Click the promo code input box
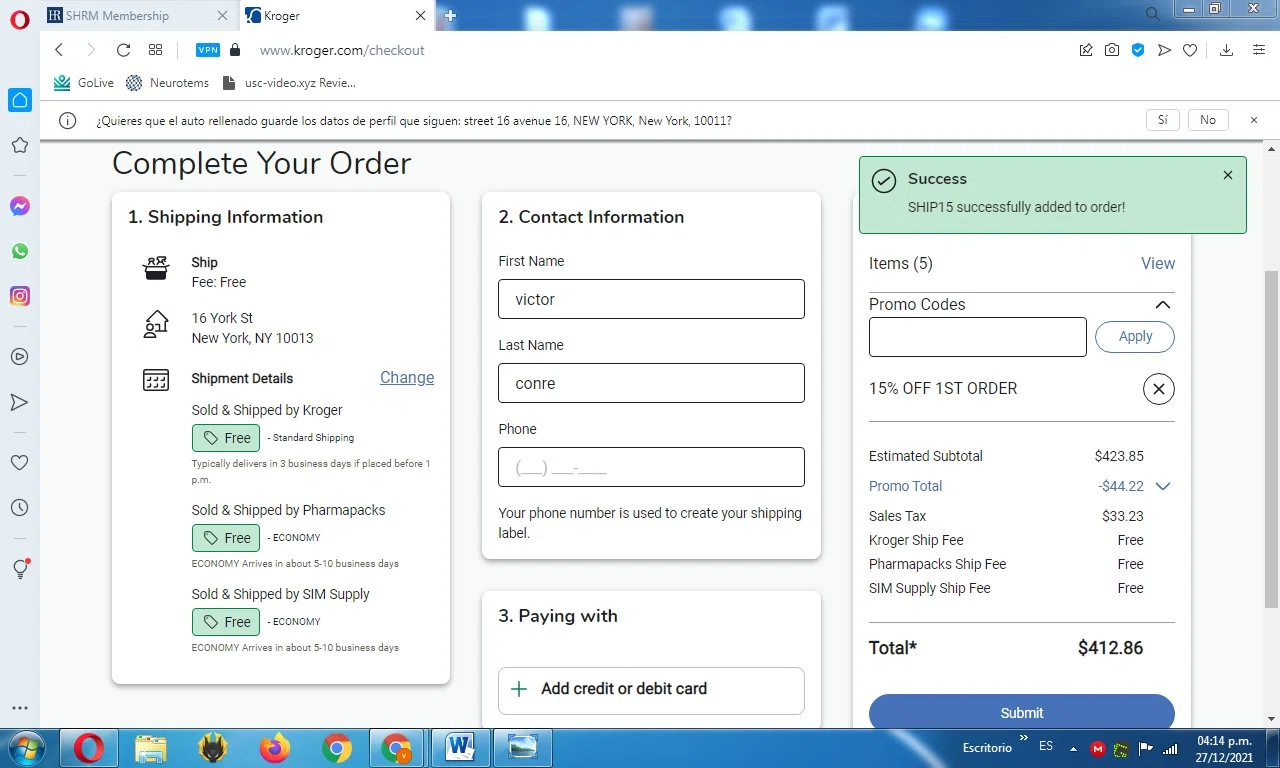Image resolution: width=1280 pixels, height=768 pixels. click(978, 337)
